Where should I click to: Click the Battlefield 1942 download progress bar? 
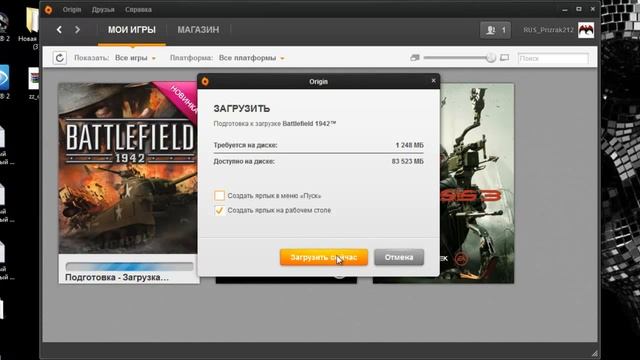[x=129, y=267]
